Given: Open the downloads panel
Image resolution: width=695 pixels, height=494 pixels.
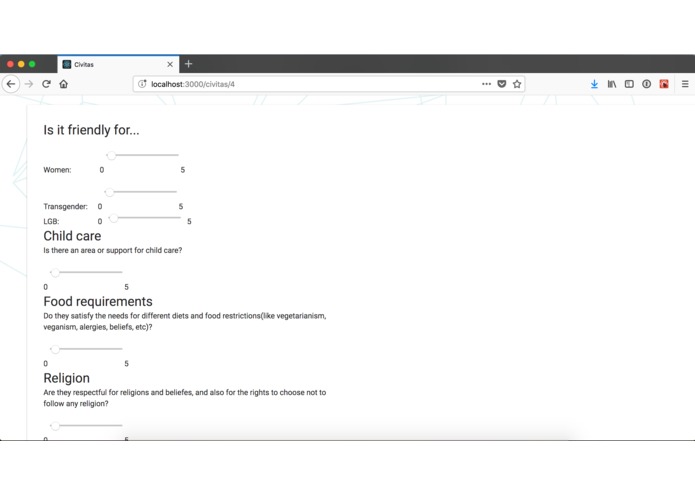Looking at the screenshot, I should (594, 84).
